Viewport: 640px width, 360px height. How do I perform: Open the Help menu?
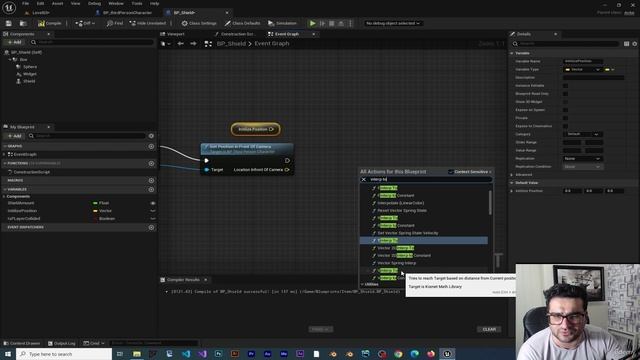pos(154,3)
